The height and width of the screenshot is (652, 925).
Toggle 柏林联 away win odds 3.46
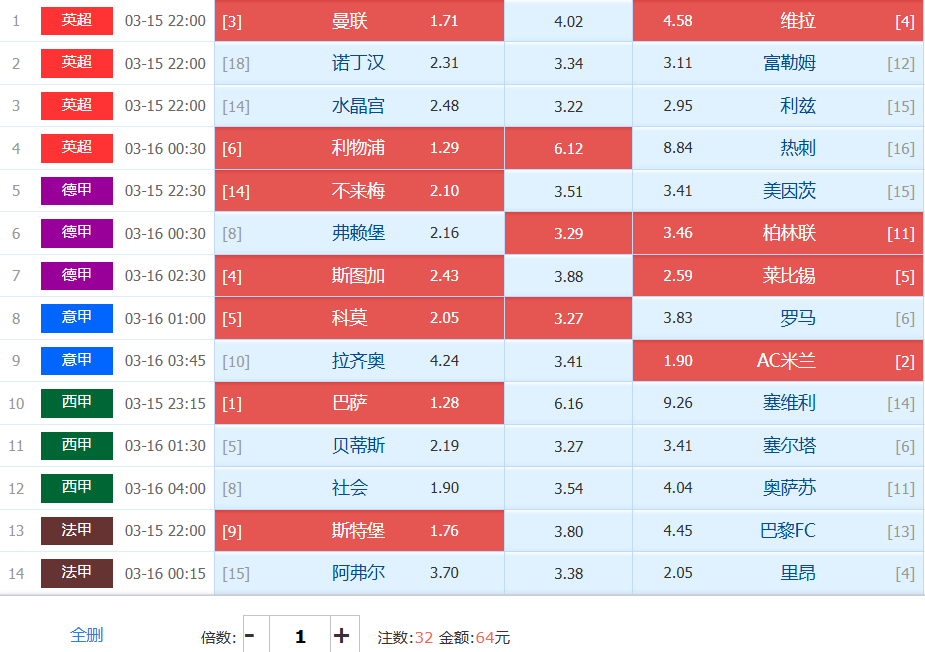777,234
